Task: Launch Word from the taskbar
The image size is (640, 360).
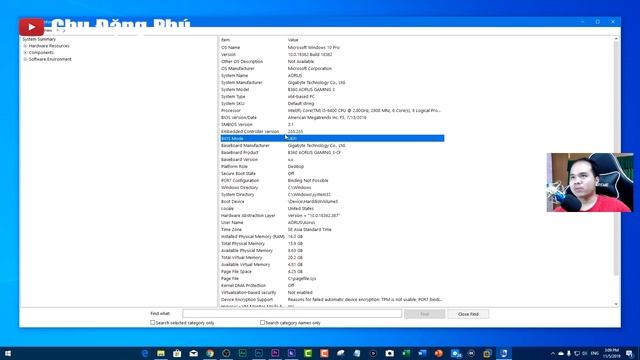Action: pyautogui.click(x=422, y=353)
